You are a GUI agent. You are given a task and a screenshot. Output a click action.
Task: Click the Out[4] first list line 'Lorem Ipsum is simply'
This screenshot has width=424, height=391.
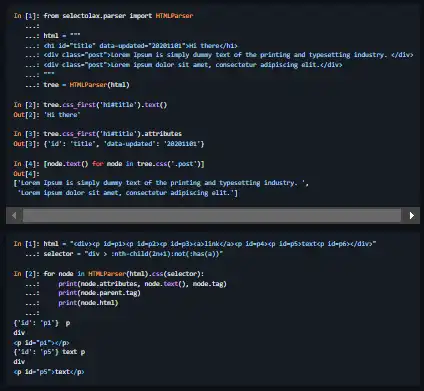point(161,183)
